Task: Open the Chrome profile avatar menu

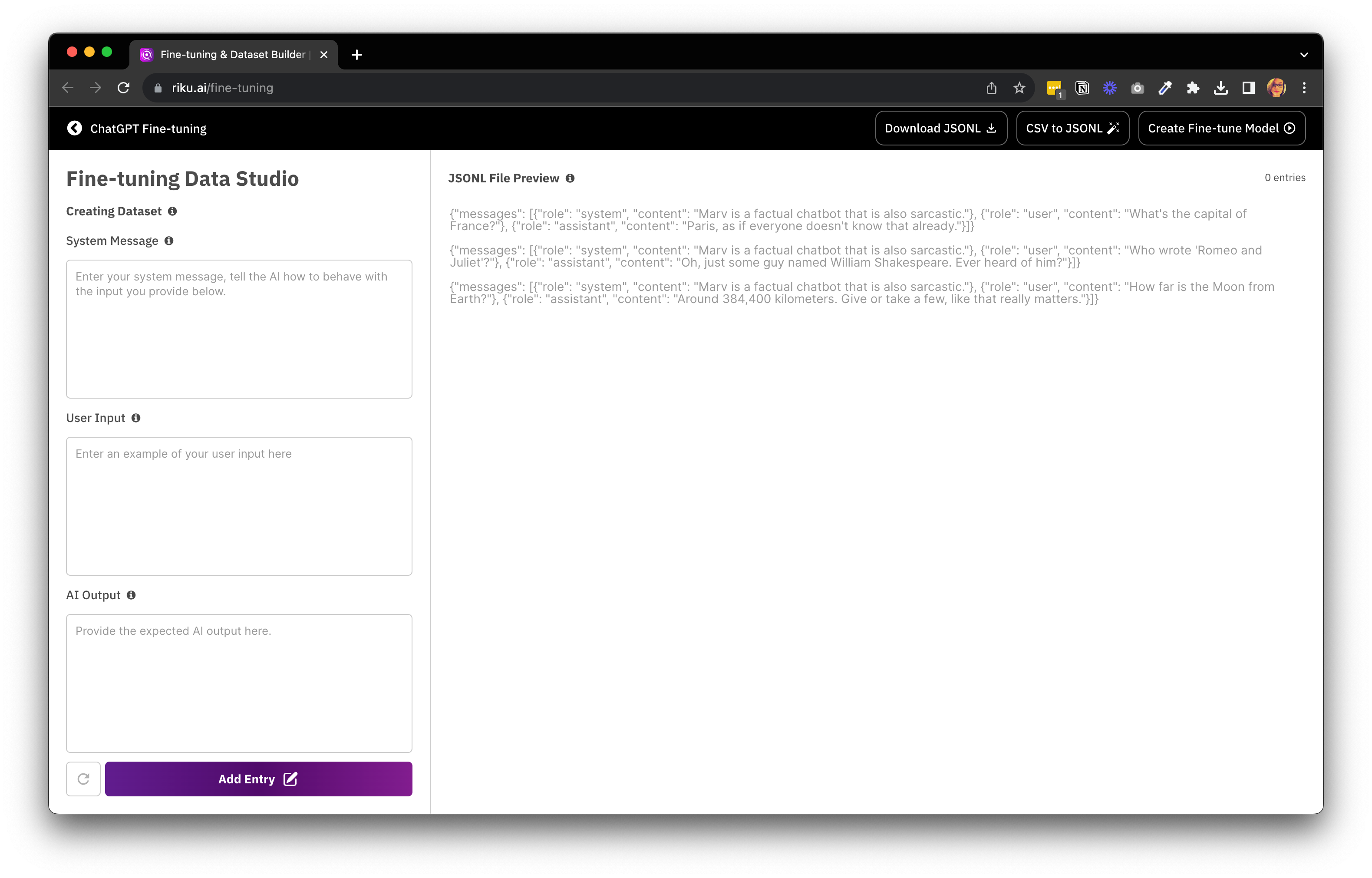Action: [x=1276, y=88]
